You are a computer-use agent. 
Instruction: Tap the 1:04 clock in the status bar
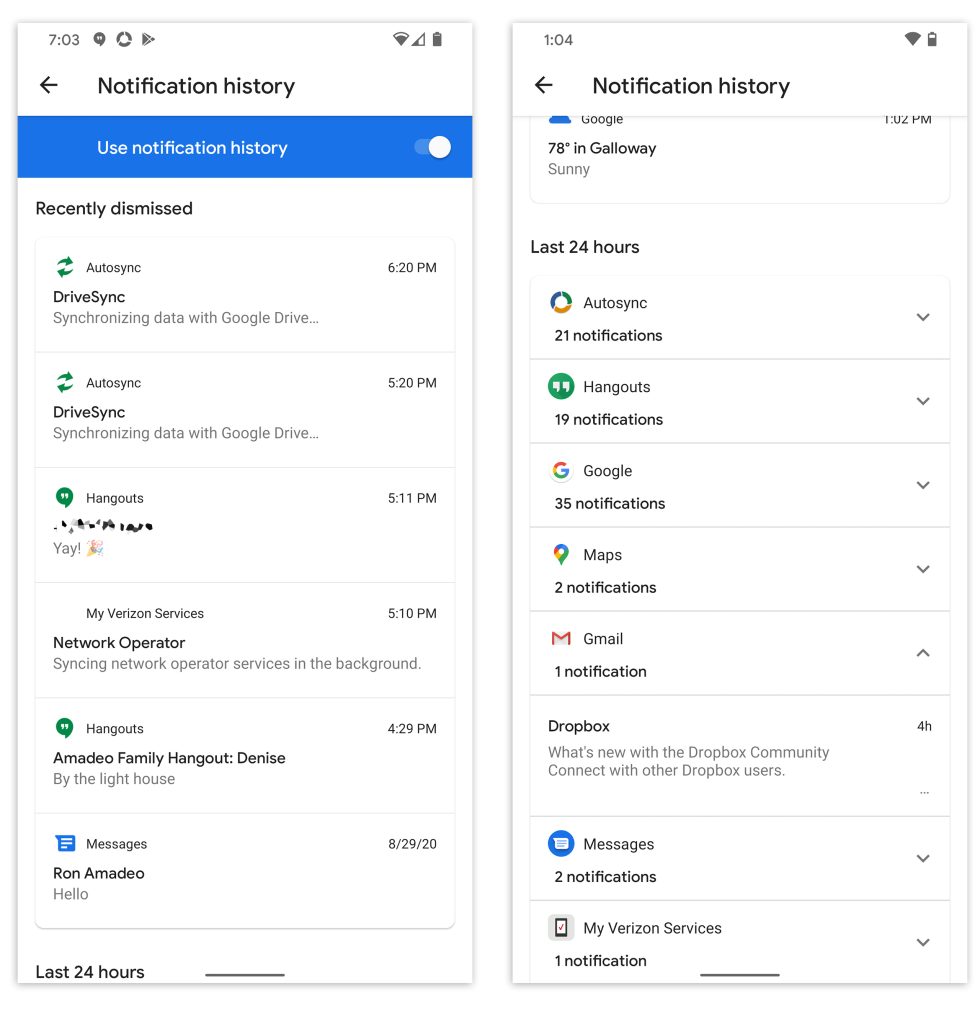click(x=558, y=40)
